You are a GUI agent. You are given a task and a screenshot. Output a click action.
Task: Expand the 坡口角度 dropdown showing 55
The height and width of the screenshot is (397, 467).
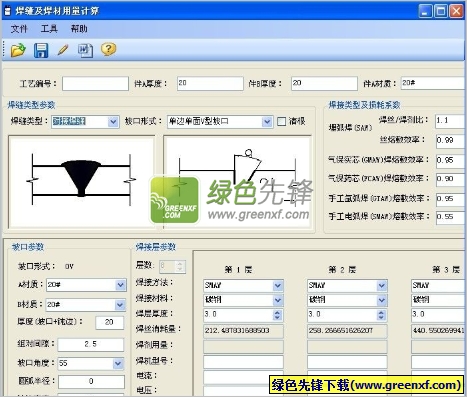[118, 363]
